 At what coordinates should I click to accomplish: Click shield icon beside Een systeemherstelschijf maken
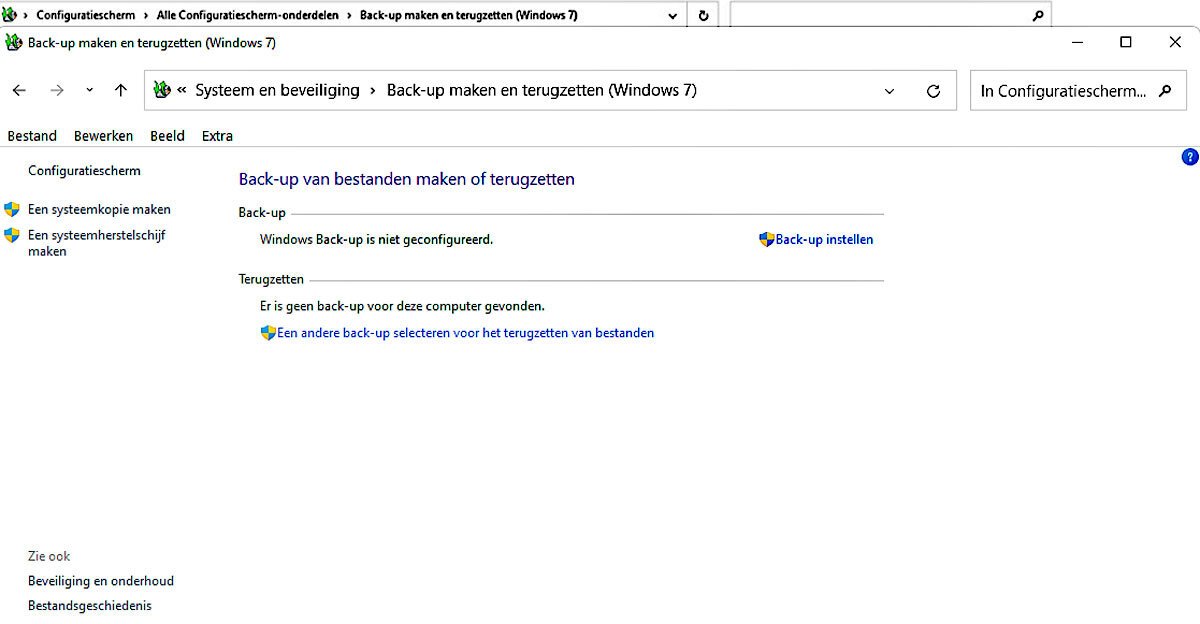click(x=12, y=236)
